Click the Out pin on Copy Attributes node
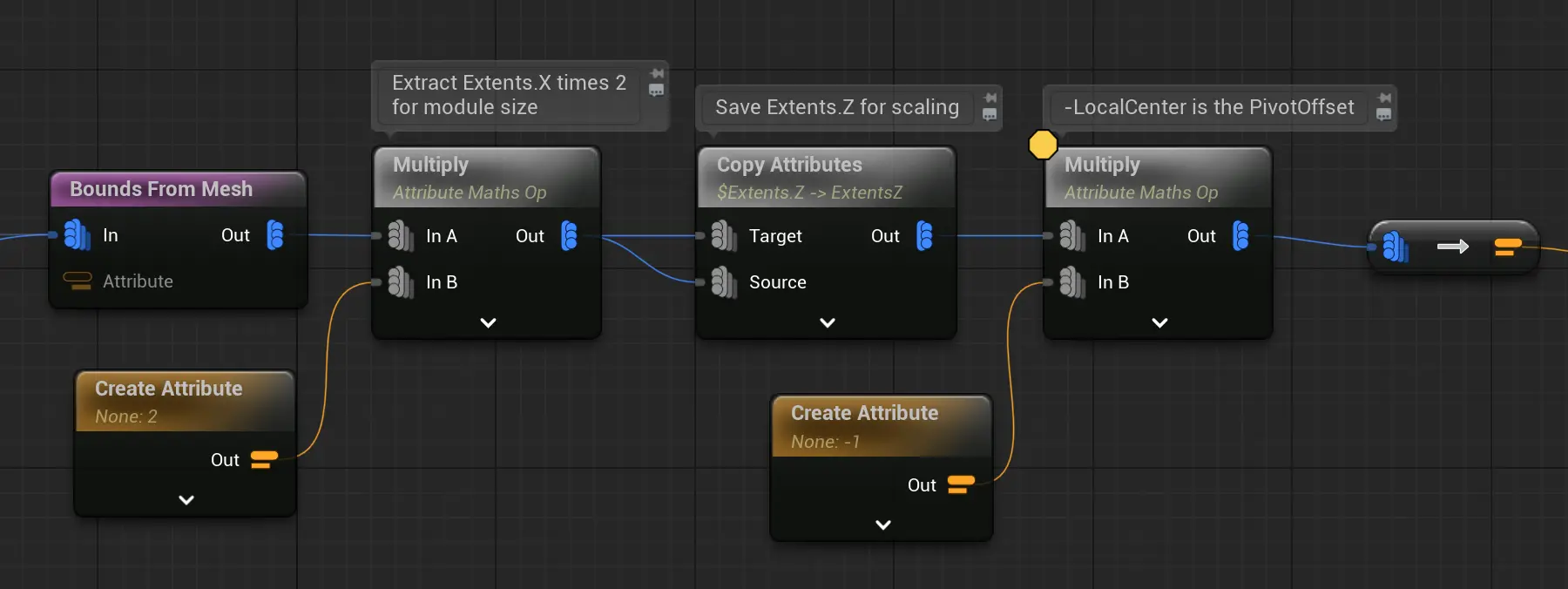1568x589 pixels. (x=924, y=236)
